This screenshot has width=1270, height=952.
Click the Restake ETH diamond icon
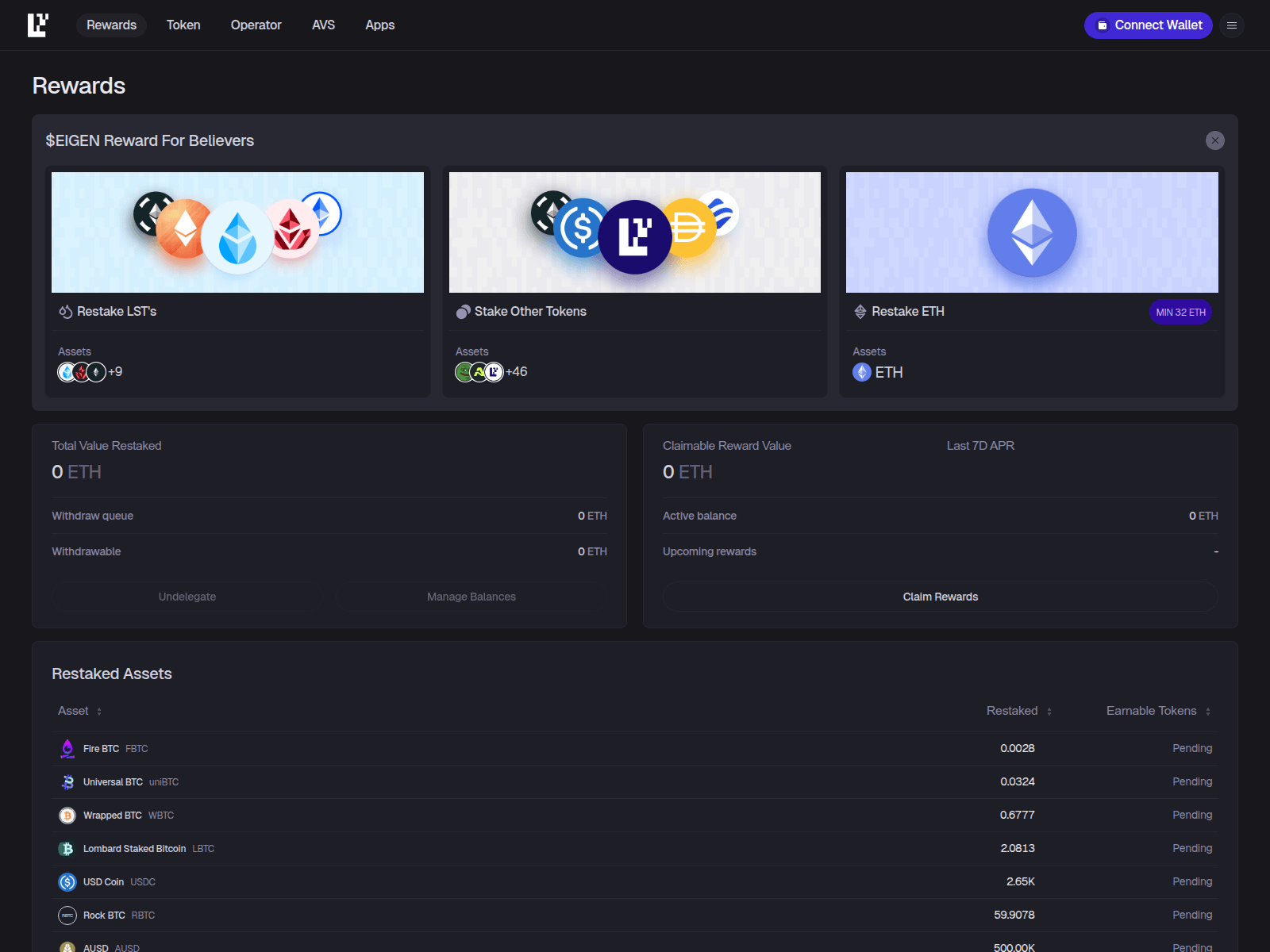[x=860, y=312]
